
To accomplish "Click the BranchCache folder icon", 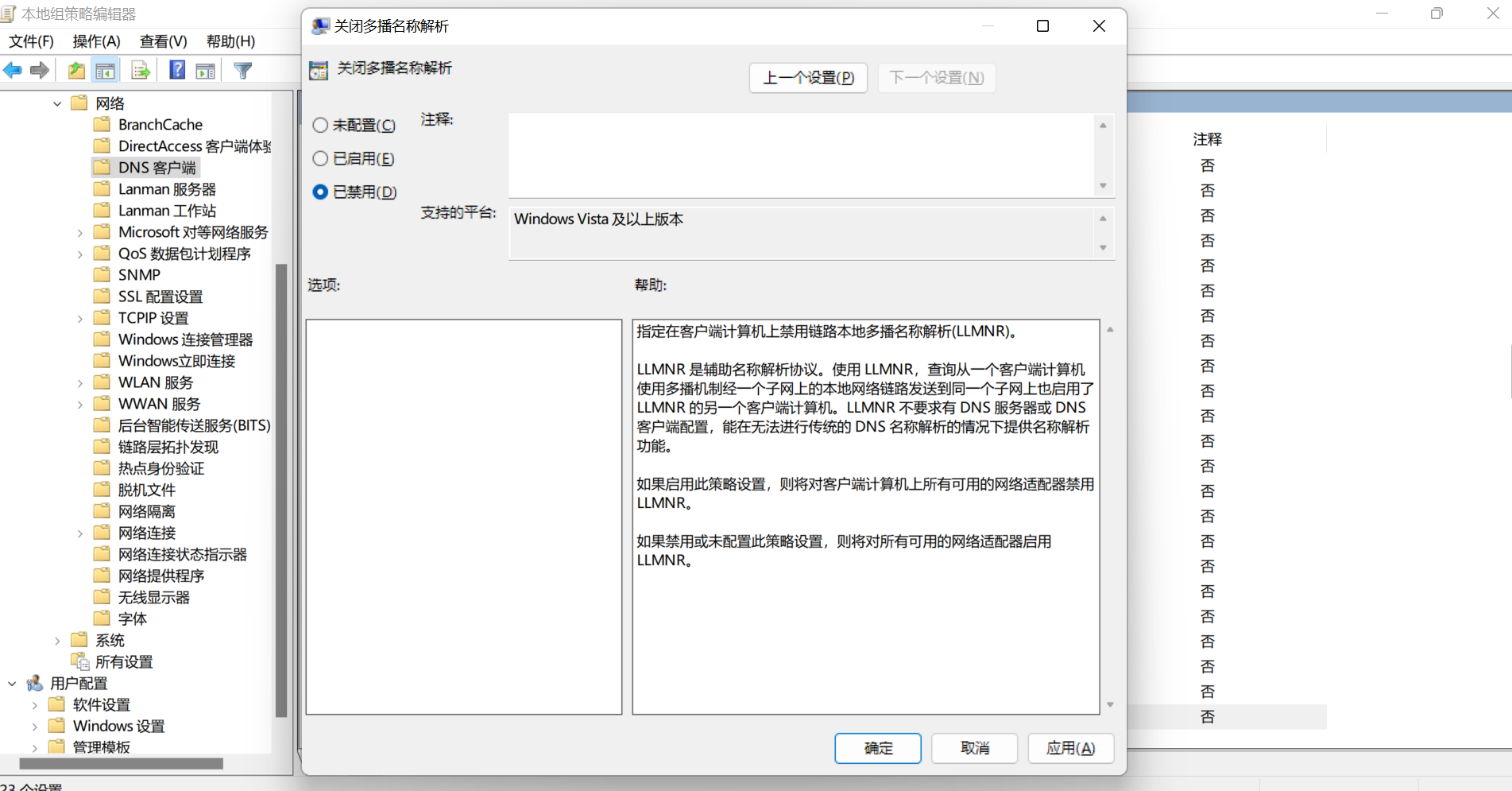I will [102, 124].
